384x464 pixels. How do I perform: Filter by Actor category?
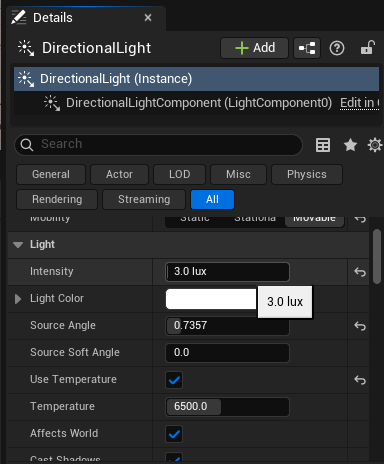[119, 174]
